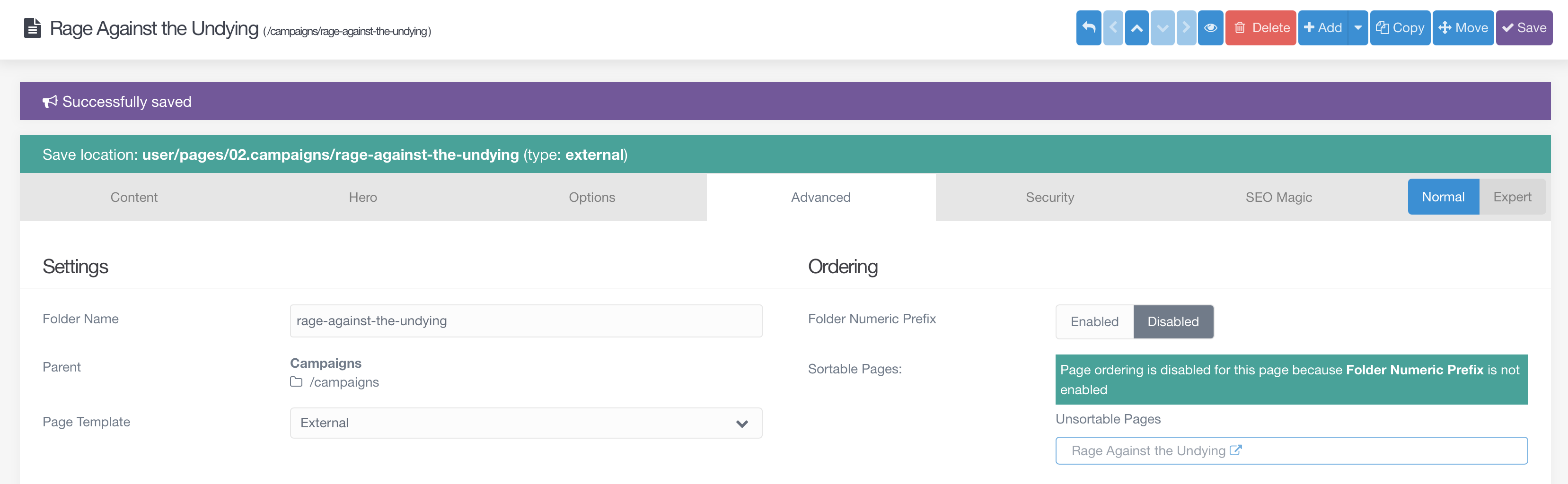Open the Page Template dropdown

741,423
